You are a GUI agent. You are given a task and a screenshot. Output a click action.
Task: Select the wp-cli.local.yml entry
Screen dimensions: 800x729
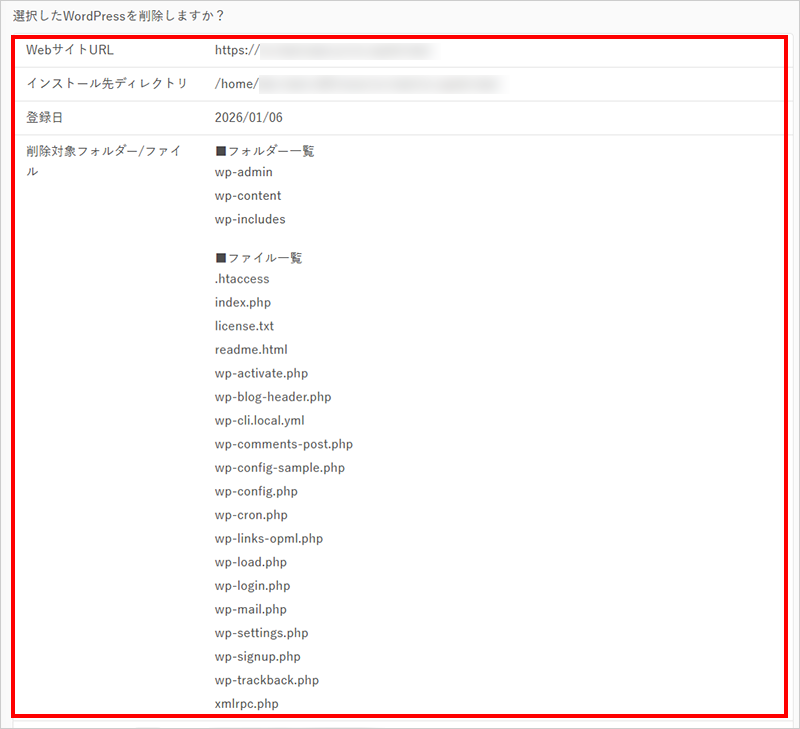click(x=258, y=420)
